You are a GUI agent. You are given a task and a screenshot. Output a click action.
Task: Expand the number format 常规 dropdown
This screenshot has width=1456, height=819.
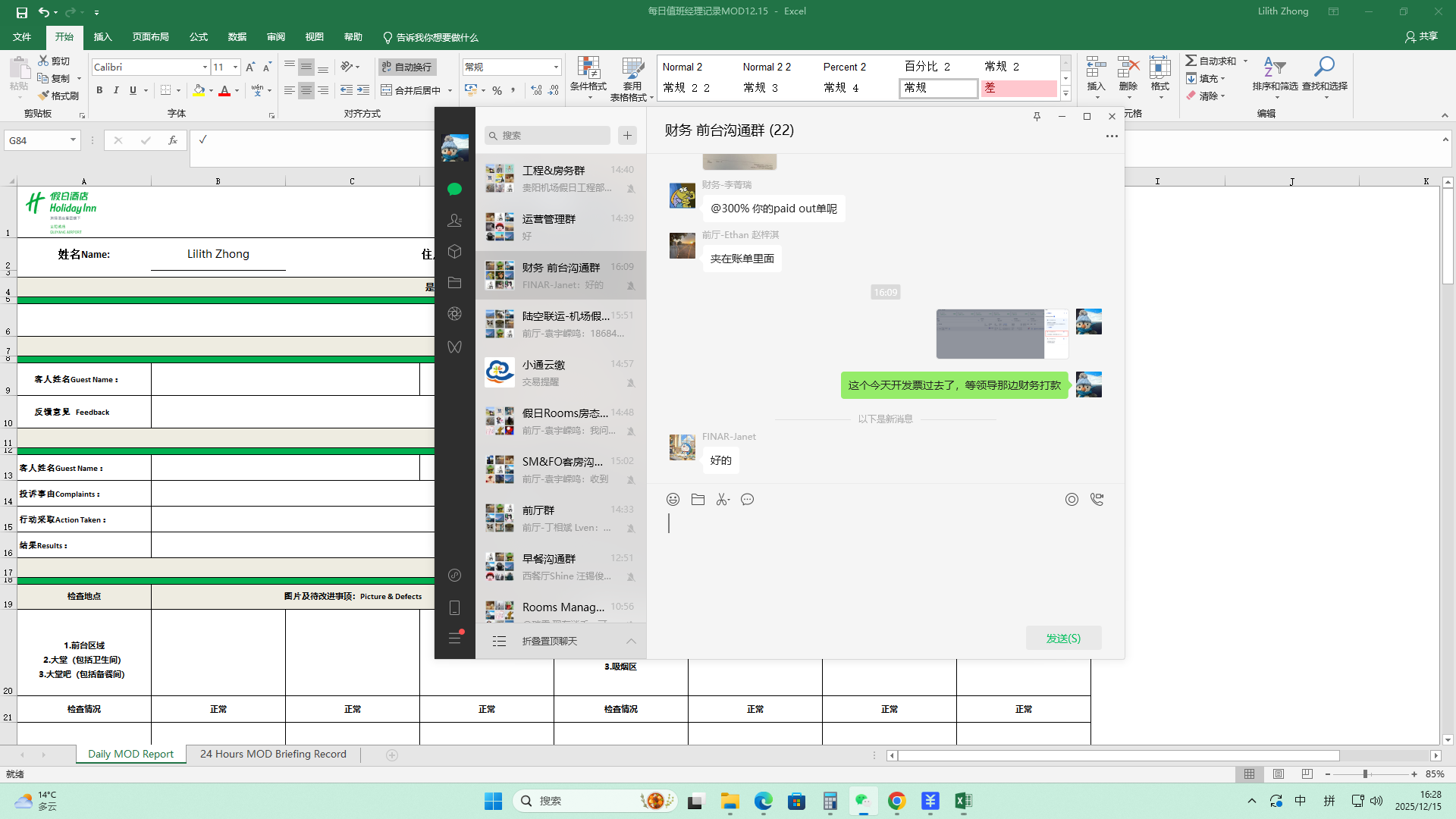point(556,67)
